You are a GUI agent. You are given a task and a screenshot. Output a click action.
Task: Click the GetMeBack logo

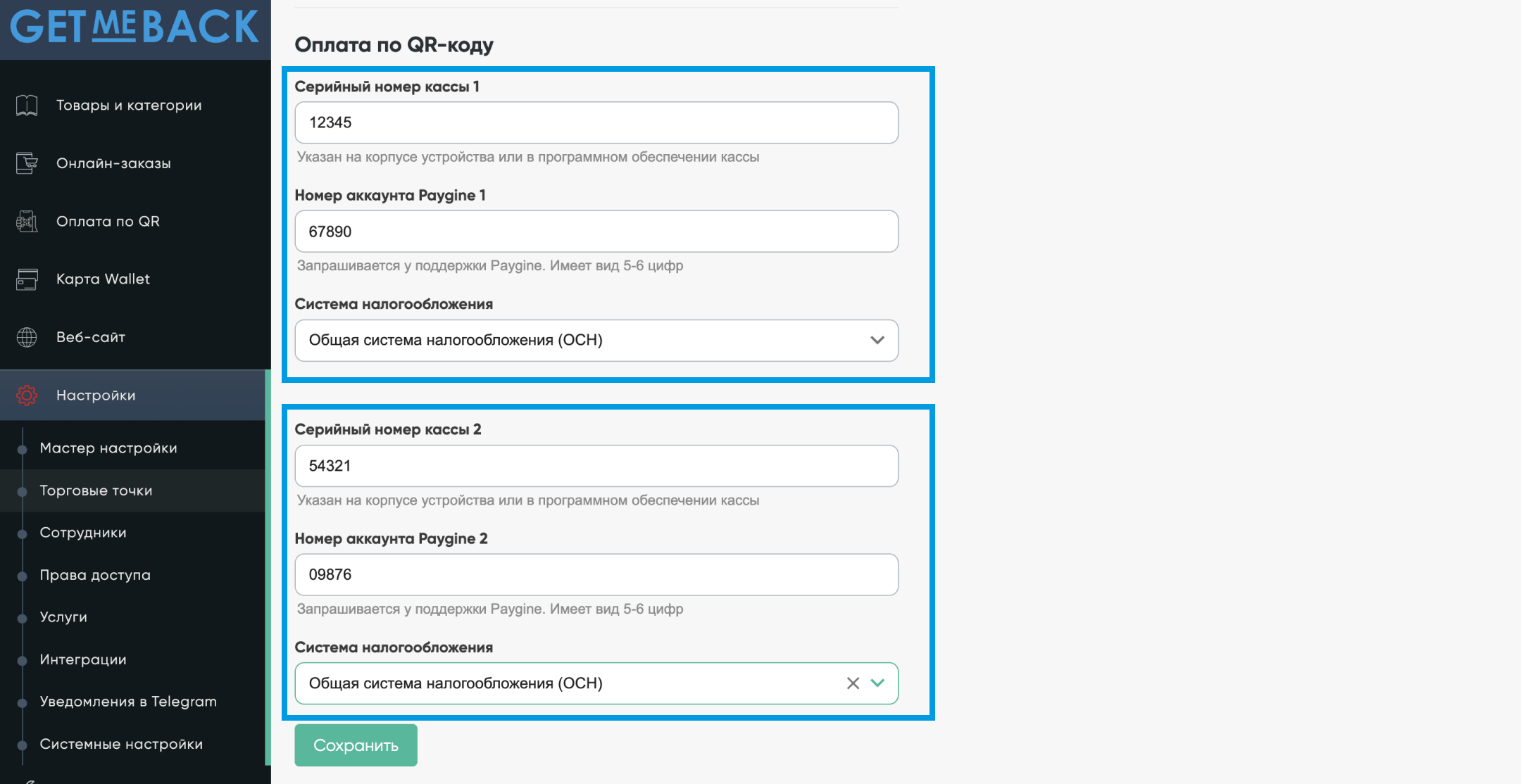click(134, 27)
